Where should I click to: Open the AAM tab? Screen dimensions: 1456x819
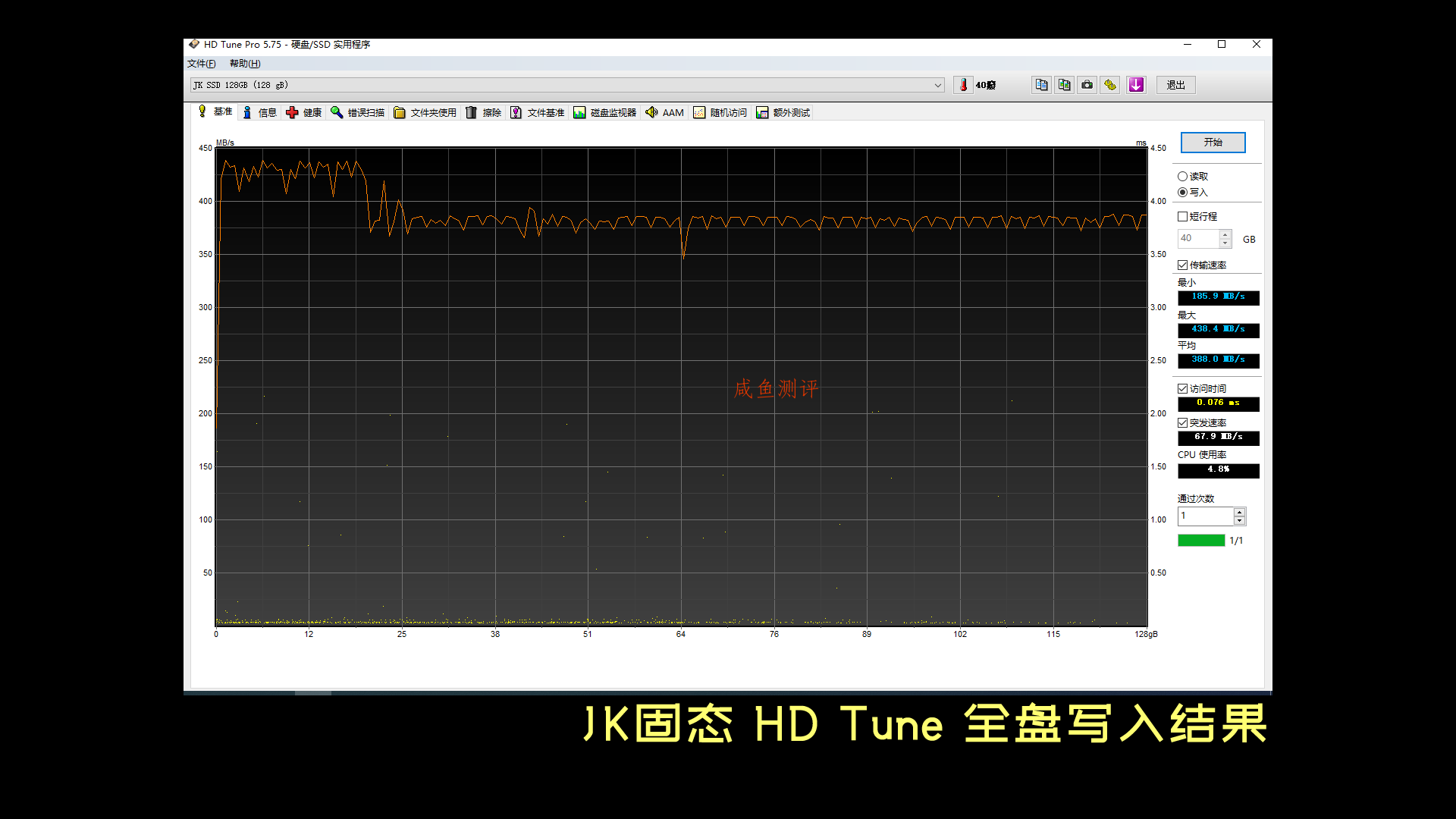tap(664, 113)
